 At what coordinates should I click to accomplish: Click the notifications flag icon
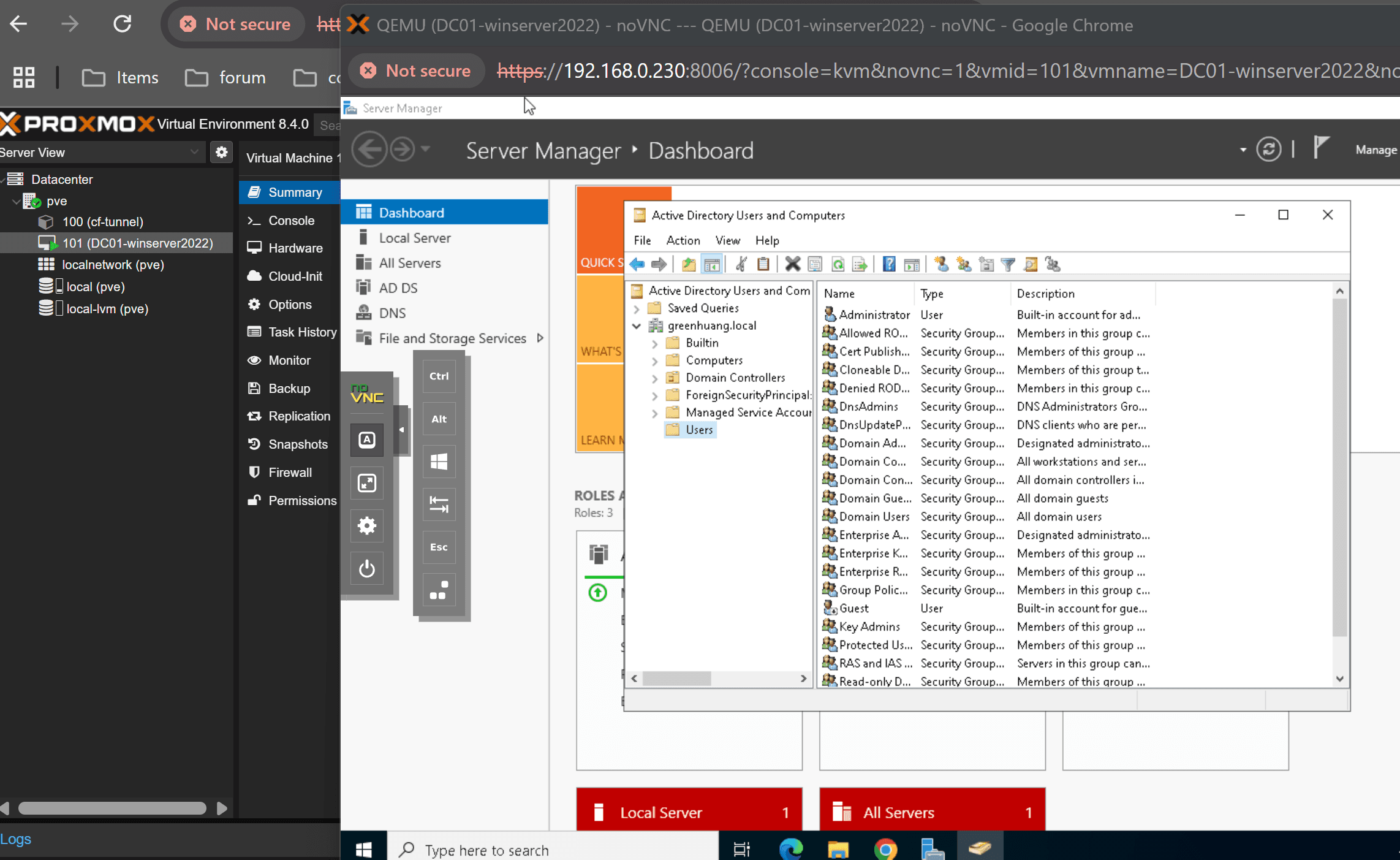tap(1321, 148)
